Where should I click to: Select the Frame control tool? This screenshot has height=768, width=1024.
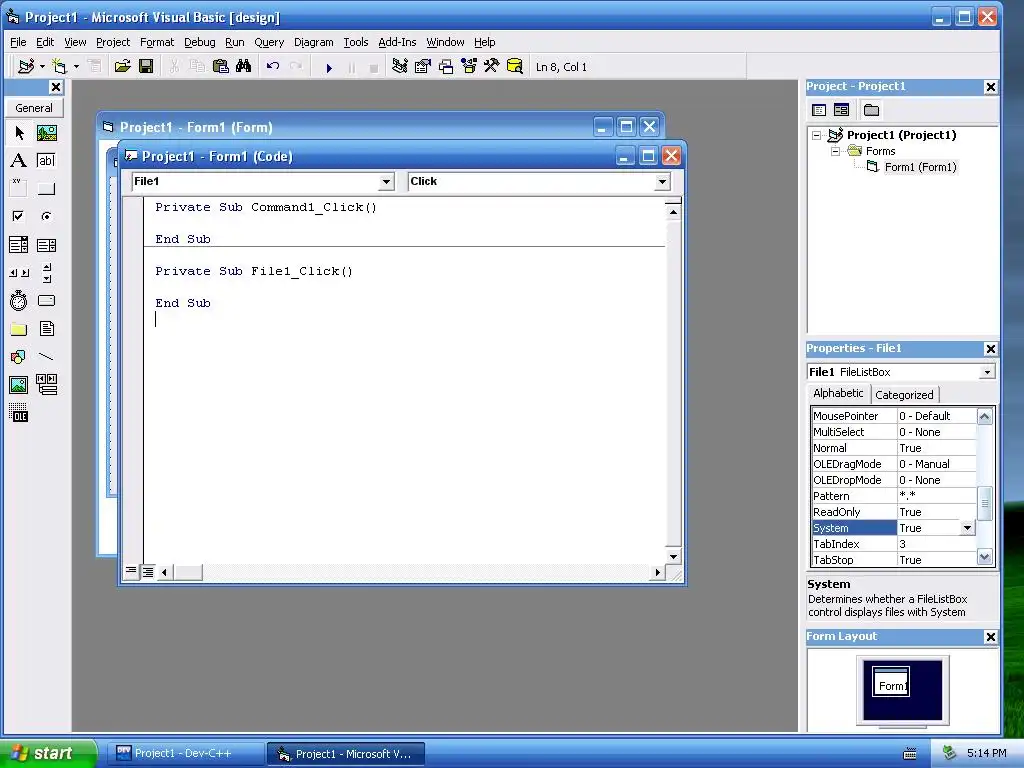pyautogui.click(x=19, y=189)
